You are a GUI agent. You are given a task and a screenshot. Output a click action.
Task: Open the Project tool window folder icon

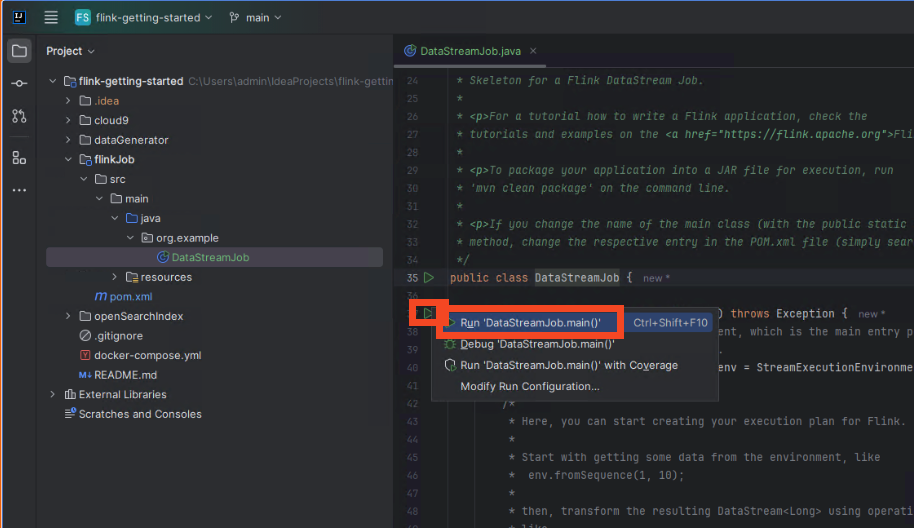(x=19, y=51)
